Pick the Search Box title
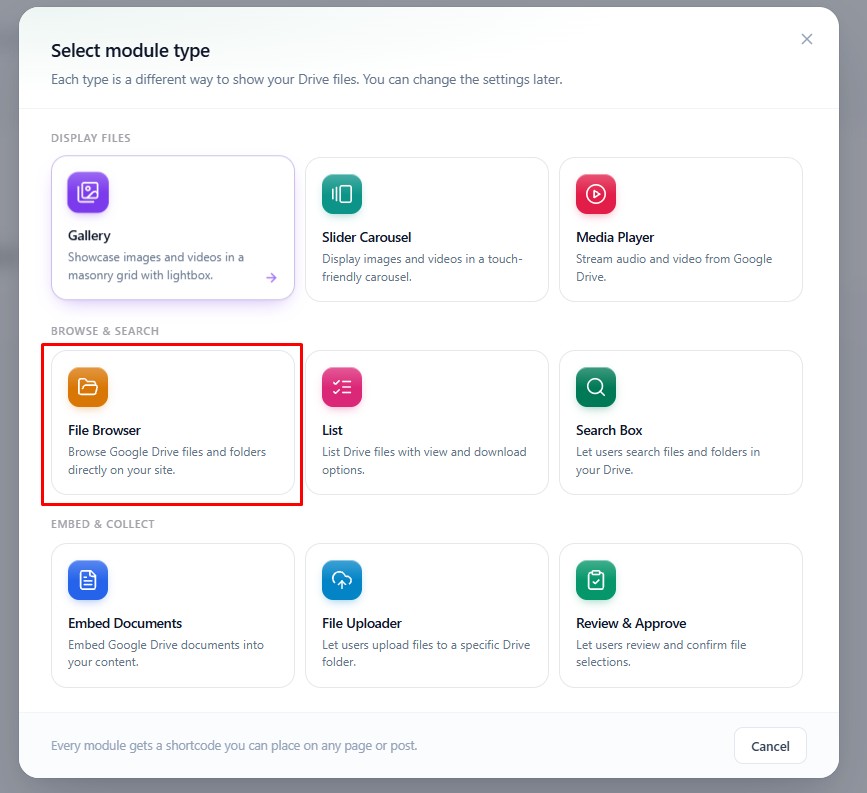The width and height of the screenshot is (867, 793). pos(609,430)
